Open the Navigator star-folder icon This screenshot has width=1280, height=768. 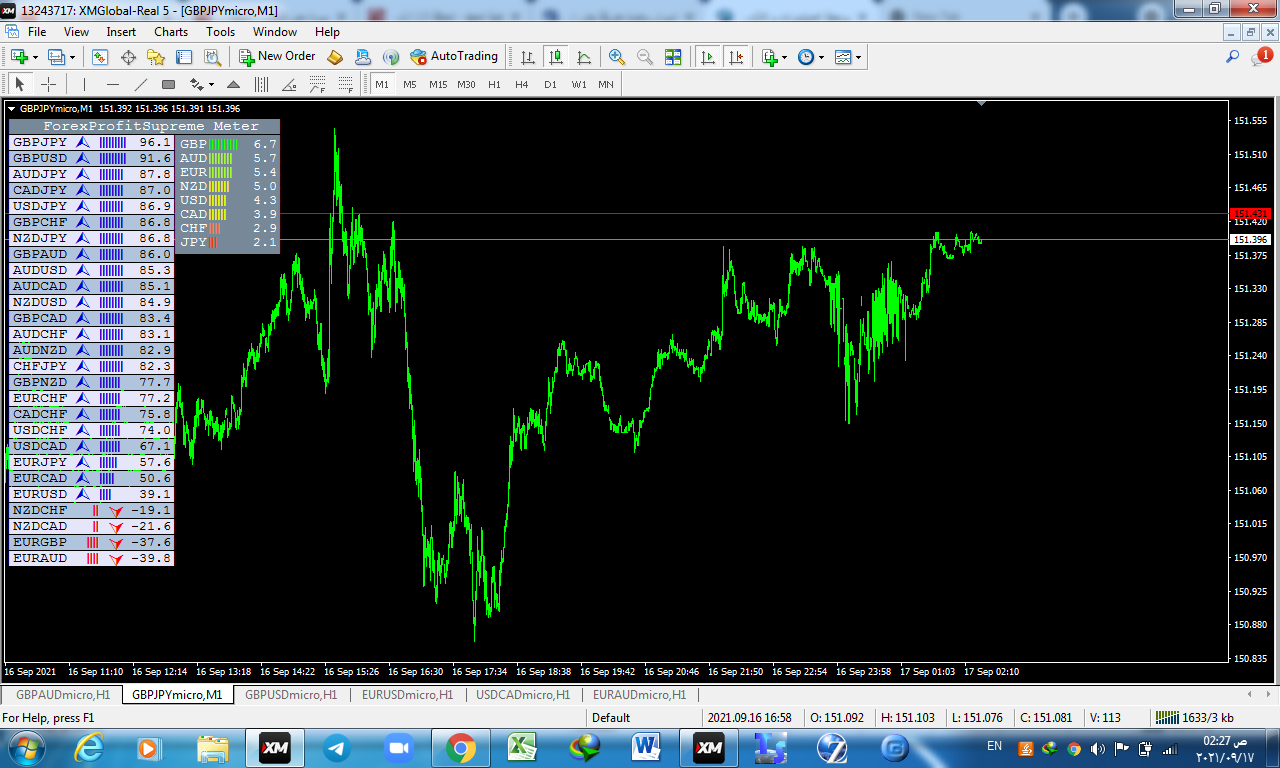tap(156, 57)
